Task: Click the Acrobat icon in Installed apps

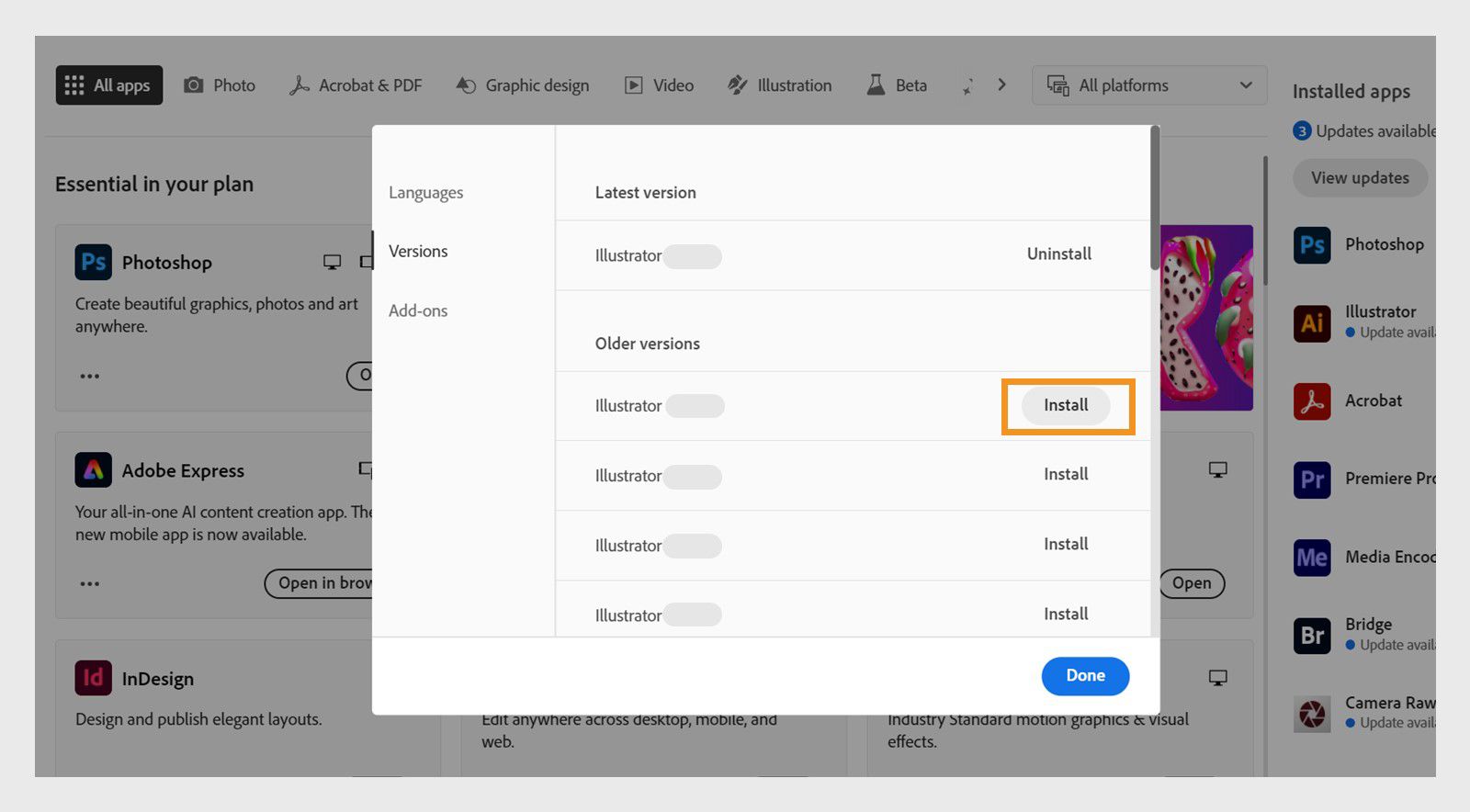Action: (x=1312, y=401)
